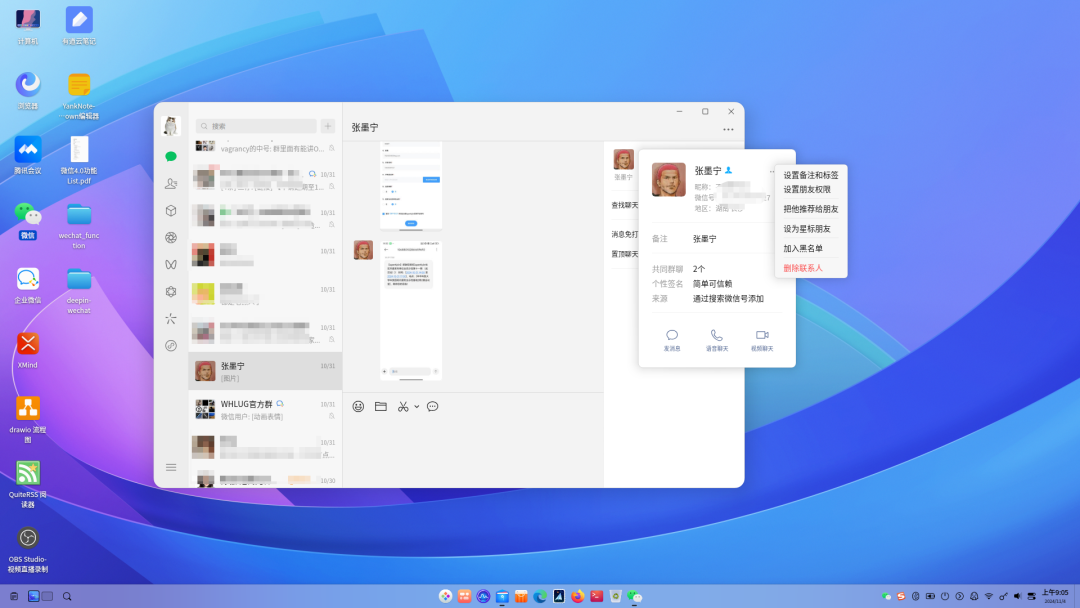Open wechat_function folder on desktop

[79, 226]
